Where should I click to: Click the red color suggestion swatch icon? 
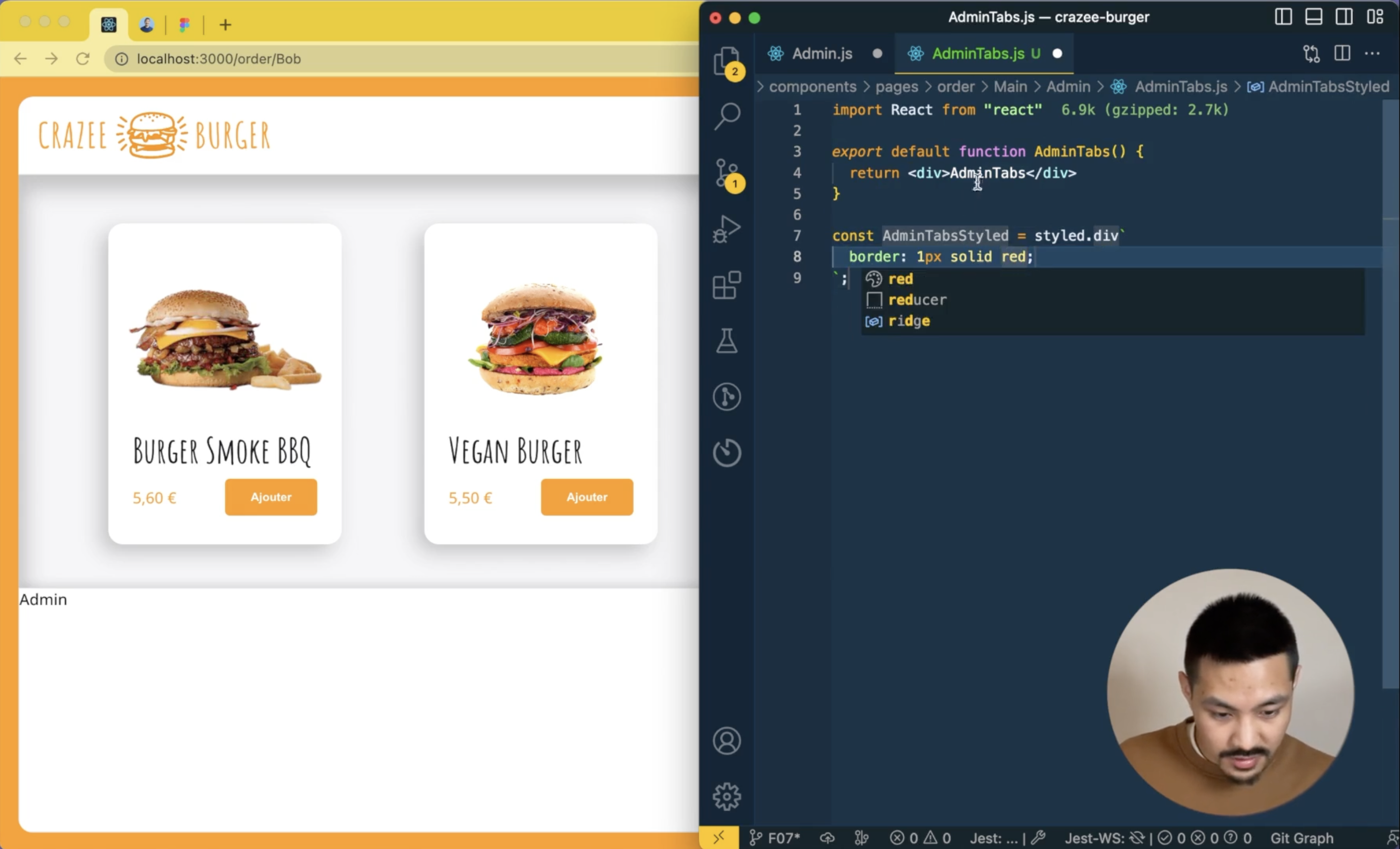(x=873, y=279)
